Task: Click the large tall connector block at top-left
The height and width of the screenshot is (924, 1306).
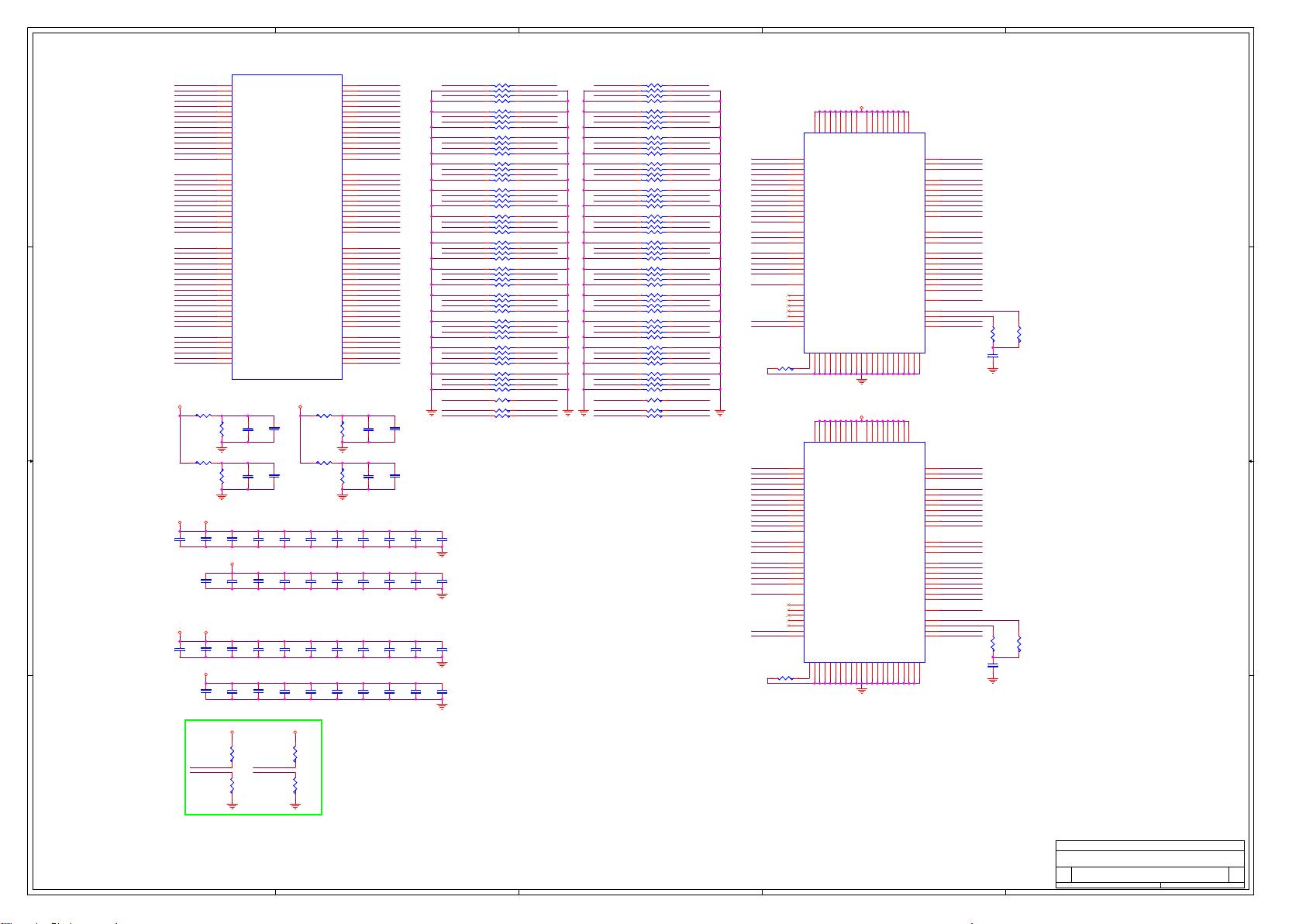Action: (287, 226)
